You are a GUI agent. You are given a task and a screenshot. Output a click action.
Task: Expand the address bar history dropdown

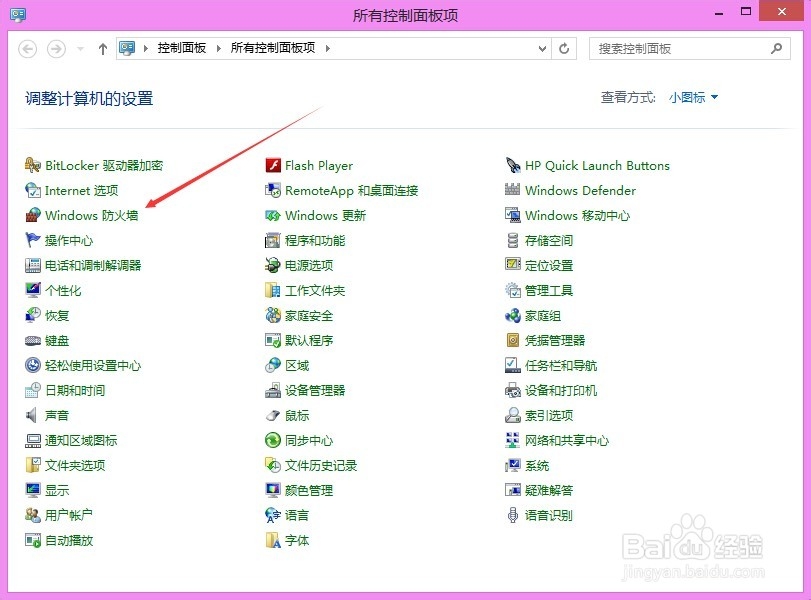(x=541, y=48)
